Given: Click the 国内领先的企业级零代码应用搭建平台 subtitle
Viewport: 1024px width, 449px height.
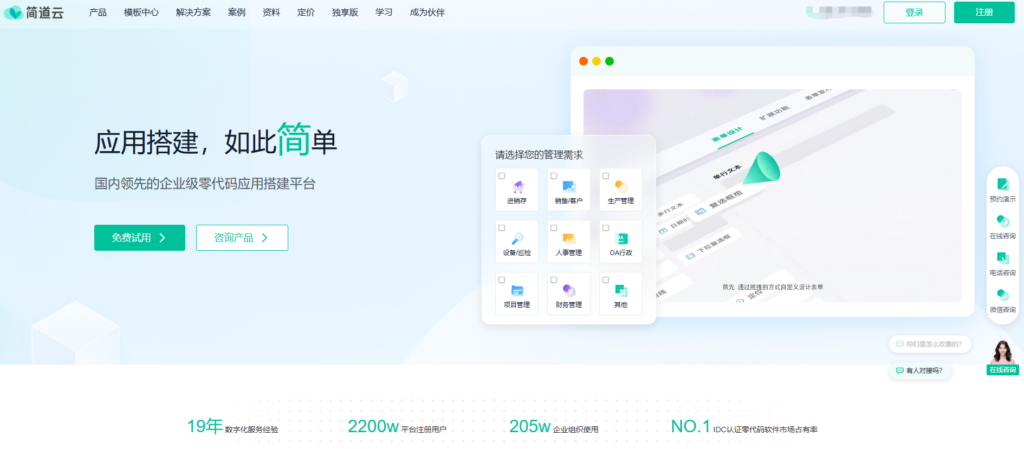Looking at the screenshot, I should coord(205,184).
